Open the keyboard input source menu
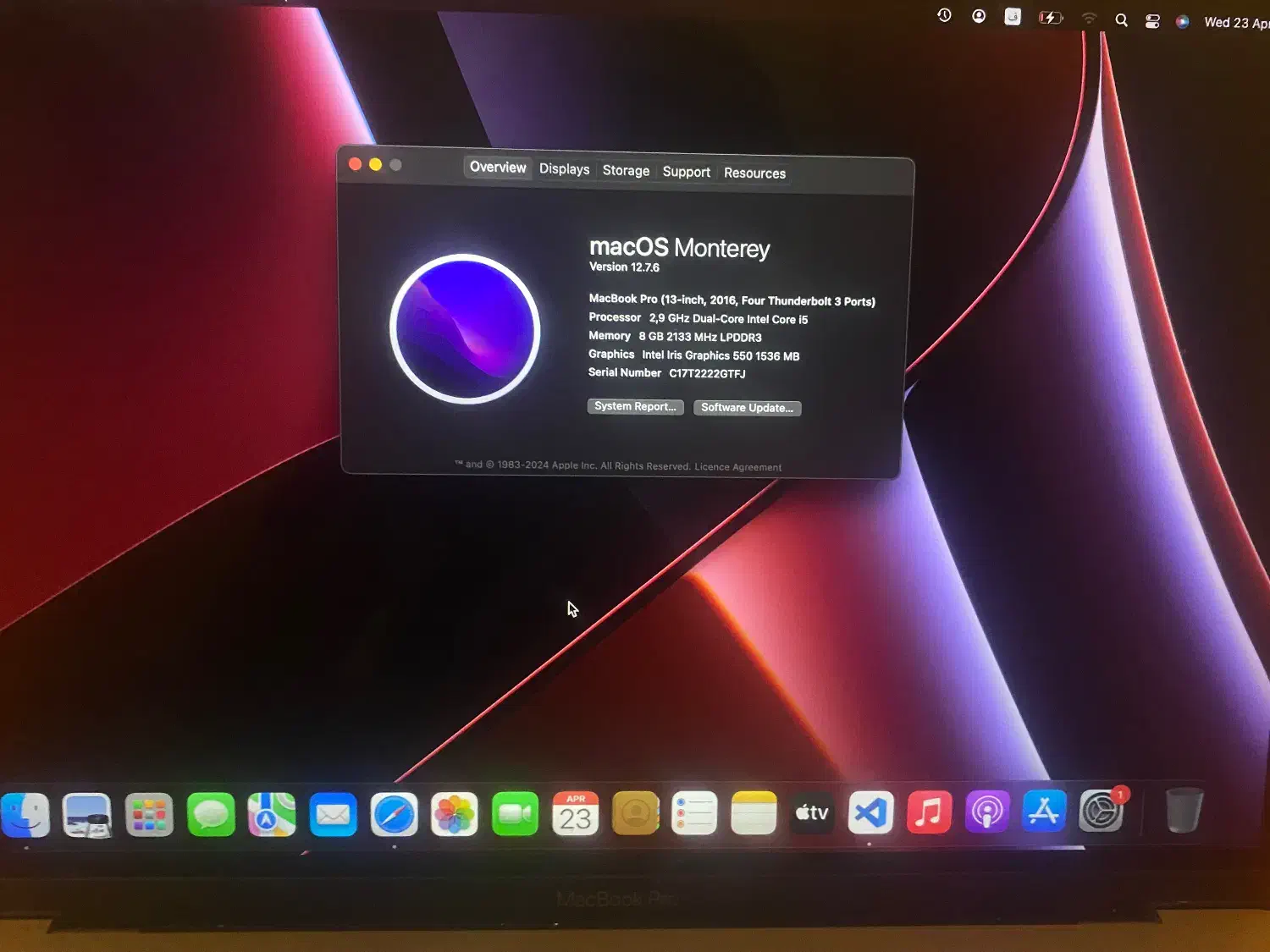The image size is (1270, 952). (1013, 17)
